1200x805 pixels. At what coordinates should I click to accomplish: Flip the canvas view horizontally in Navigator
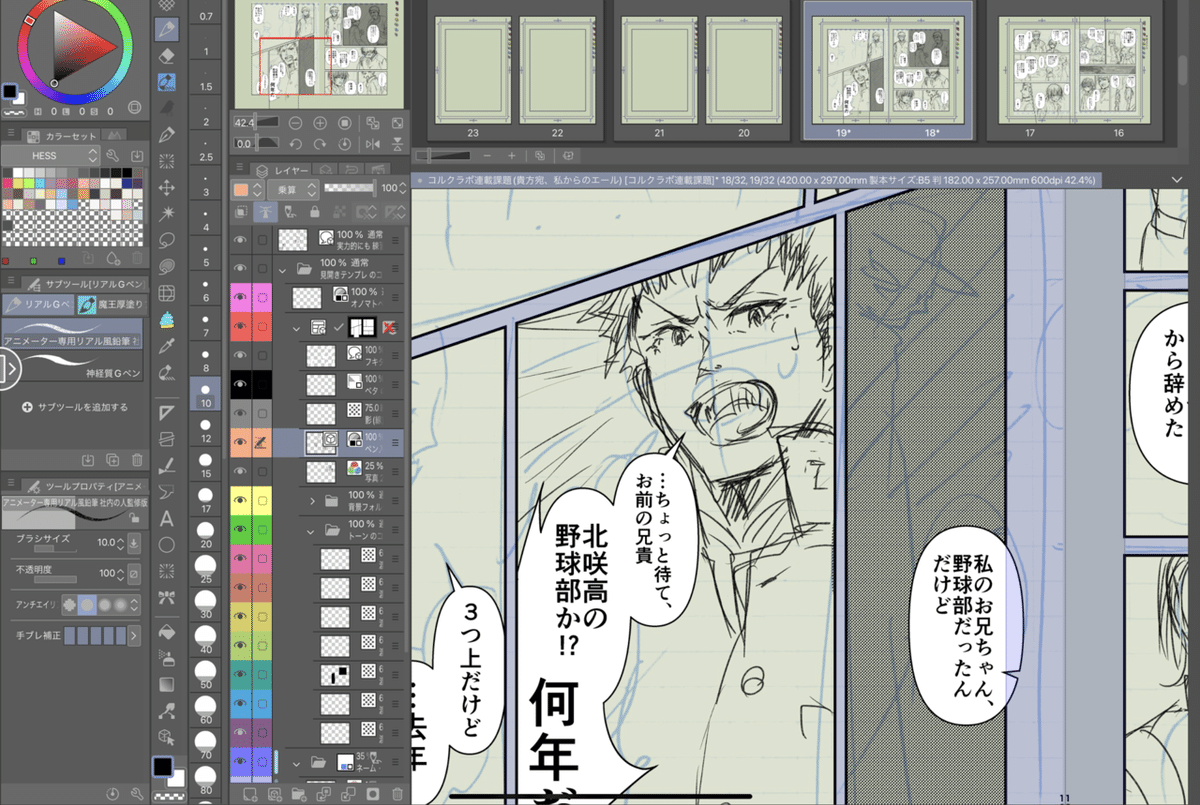point(373,144)
